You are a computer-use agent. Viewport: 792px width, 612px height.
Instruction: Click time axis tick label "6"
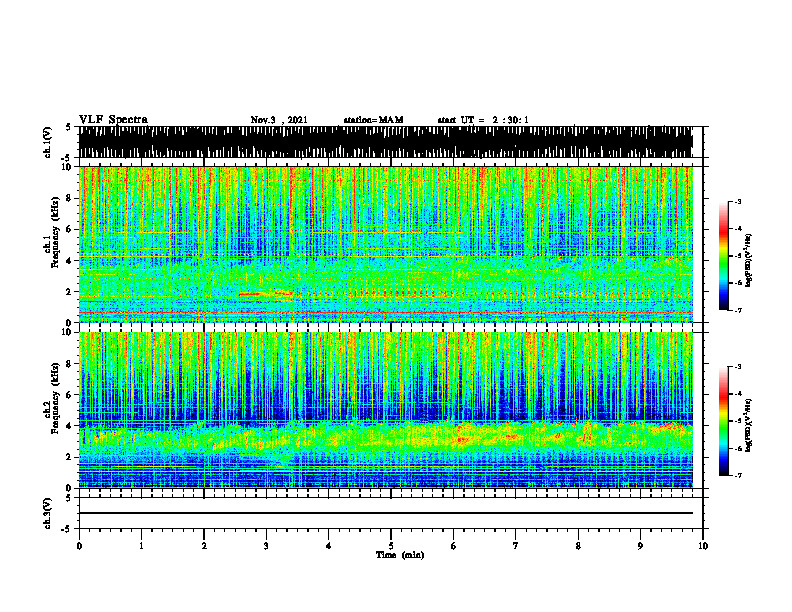pyautogui.click(x=454, y=546)
